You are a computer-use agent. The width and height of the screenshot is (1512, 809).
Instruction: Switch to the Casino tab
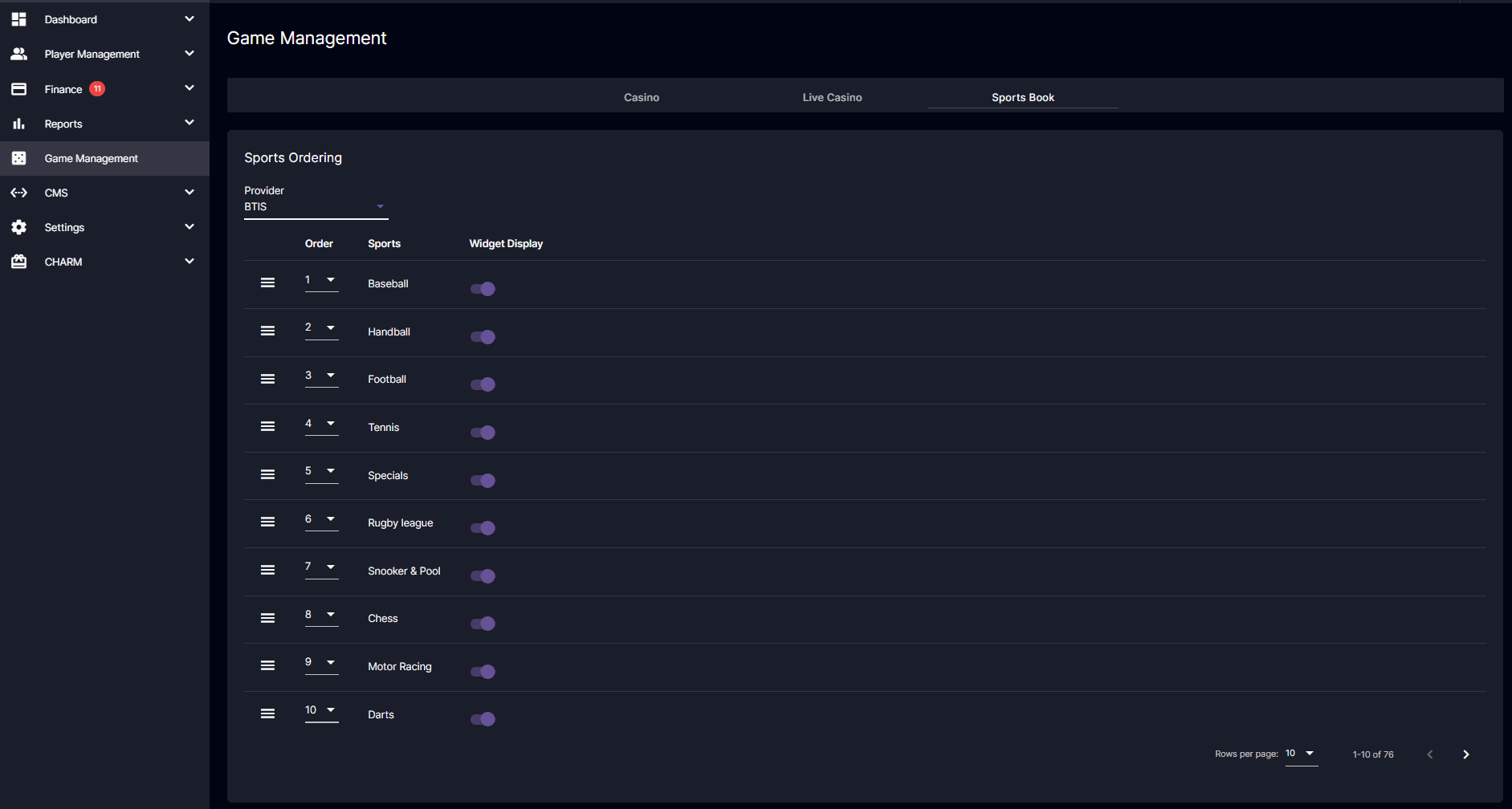pyautogui.click(x=642, y=97)
